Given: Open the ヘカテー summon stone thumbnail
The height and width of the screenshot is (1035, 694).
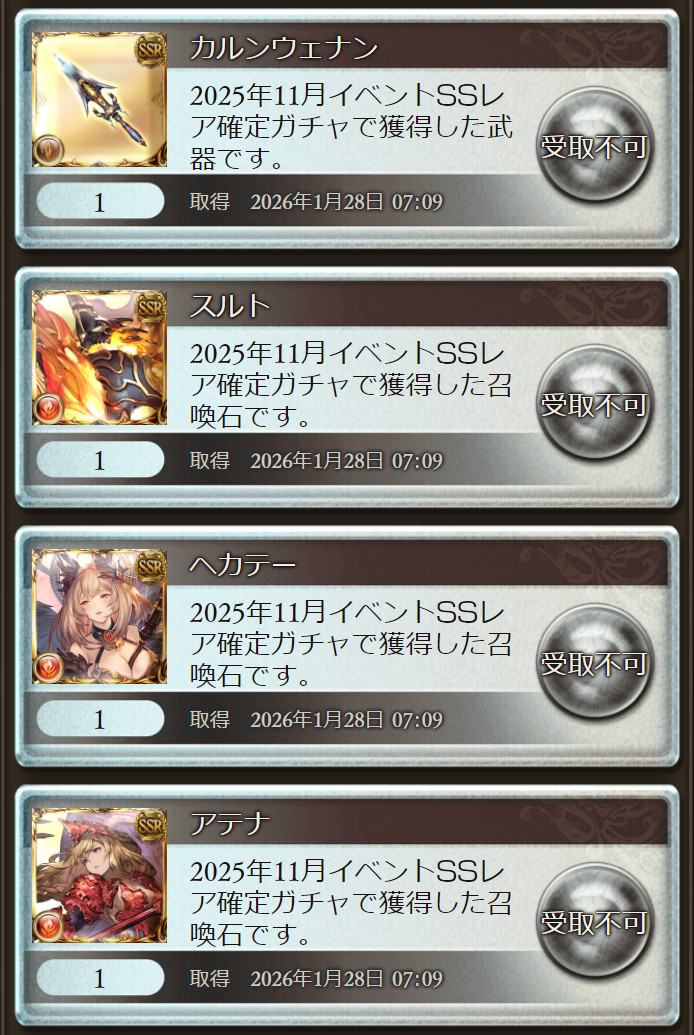Looking at the screenshot, I should [99, 617].
